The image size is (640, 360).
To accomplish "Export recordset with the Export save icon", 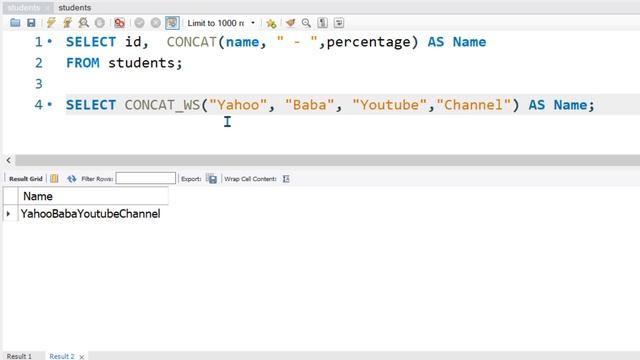I will coord(212,178).
